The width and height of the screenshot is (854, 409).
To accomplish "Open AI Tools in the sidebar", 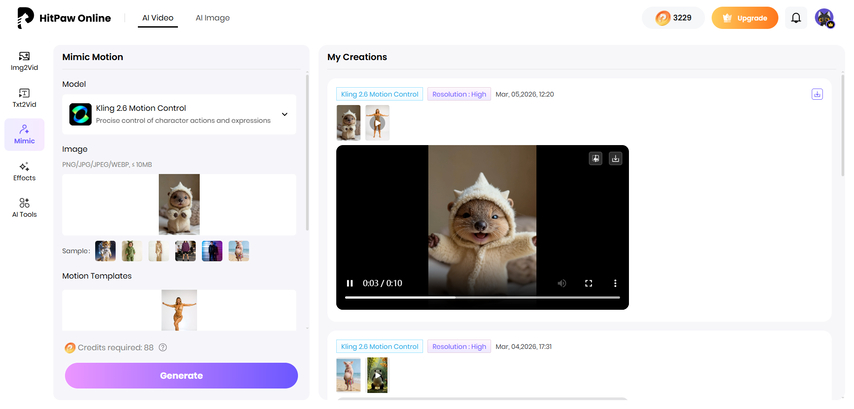I will [x=24, y=207].
